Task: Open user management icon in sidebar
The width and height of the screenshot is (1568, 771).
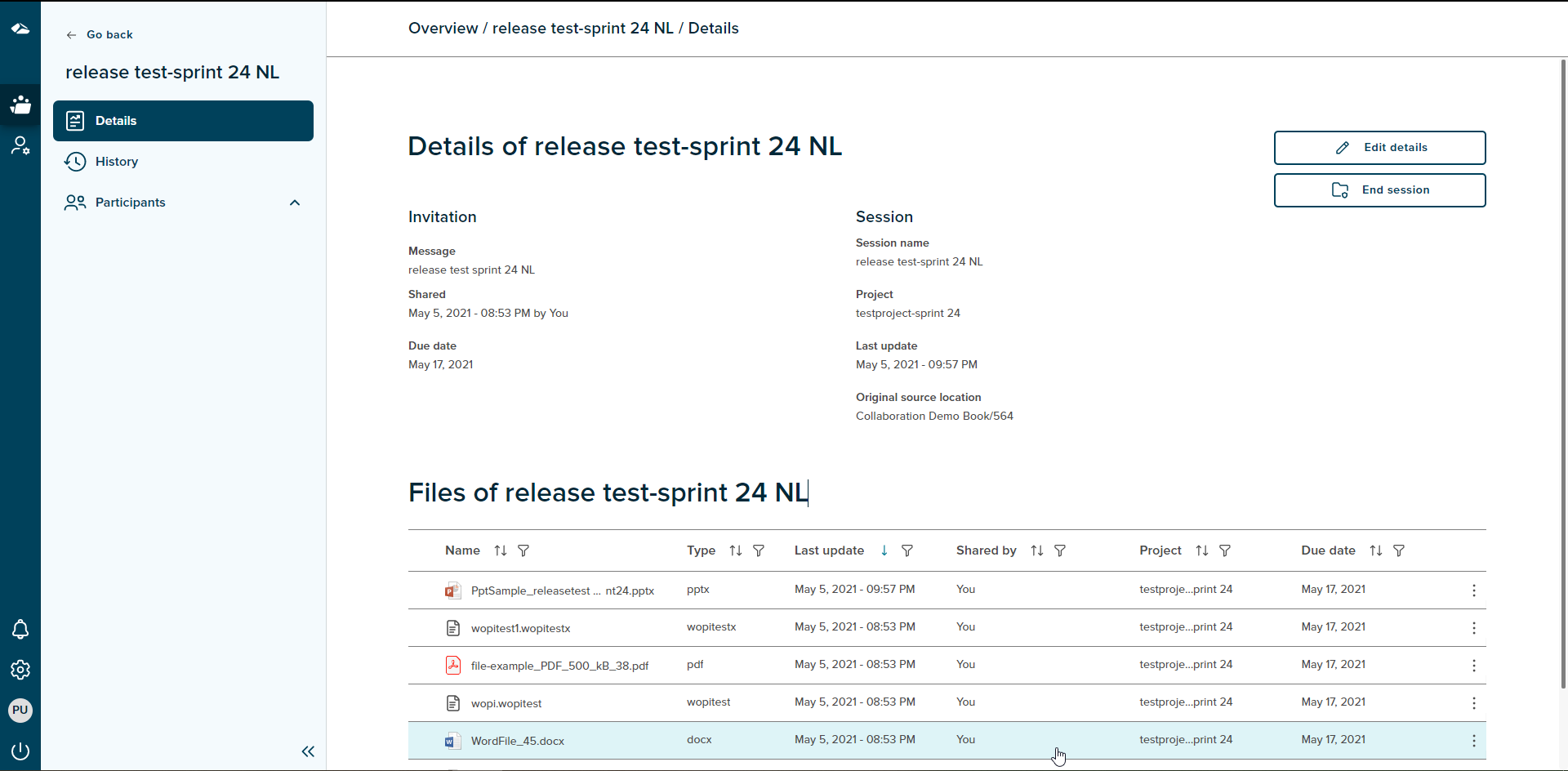Action: [20, 146]
